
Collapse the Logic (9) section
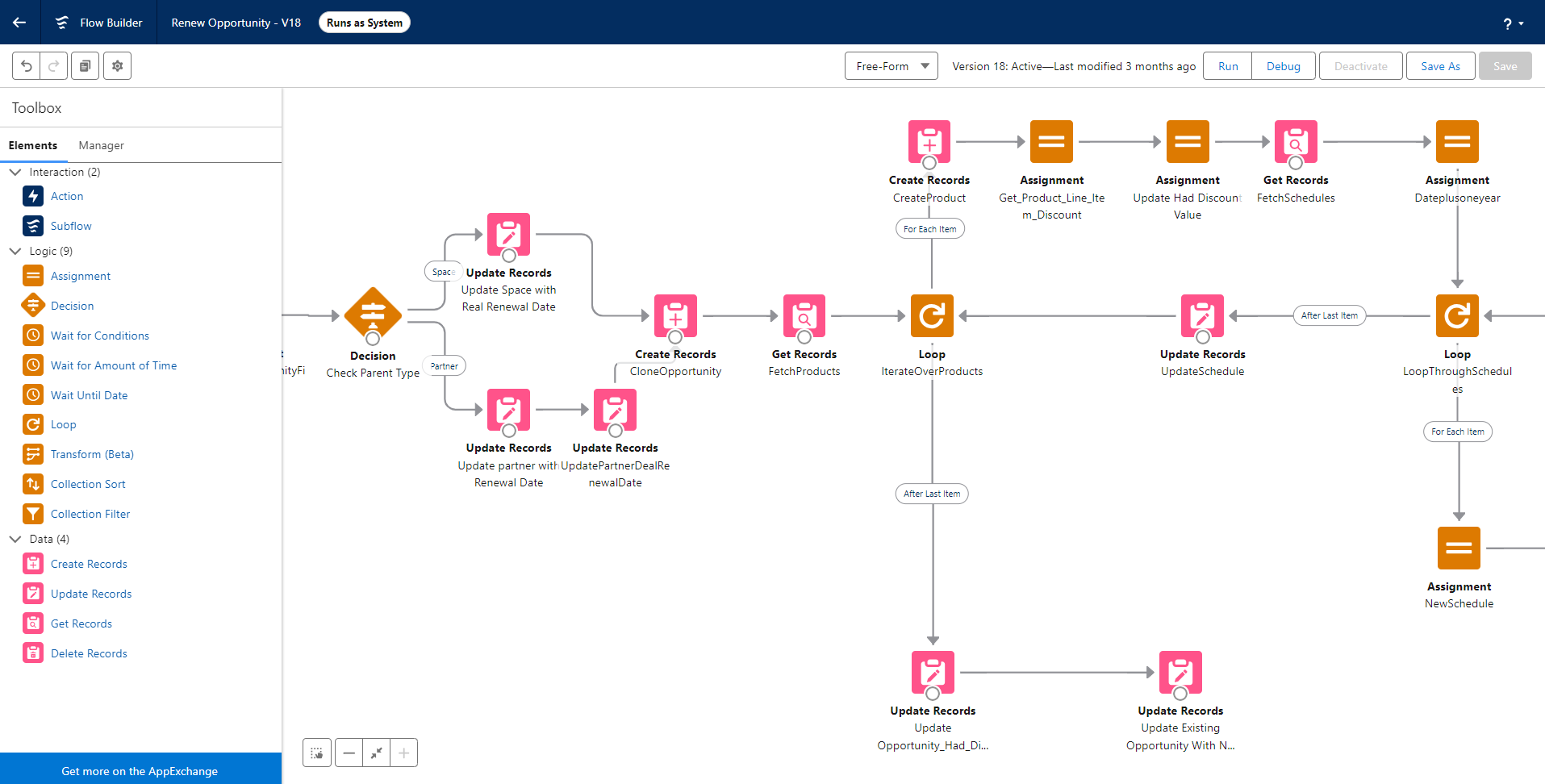click(x=15, y=251)
